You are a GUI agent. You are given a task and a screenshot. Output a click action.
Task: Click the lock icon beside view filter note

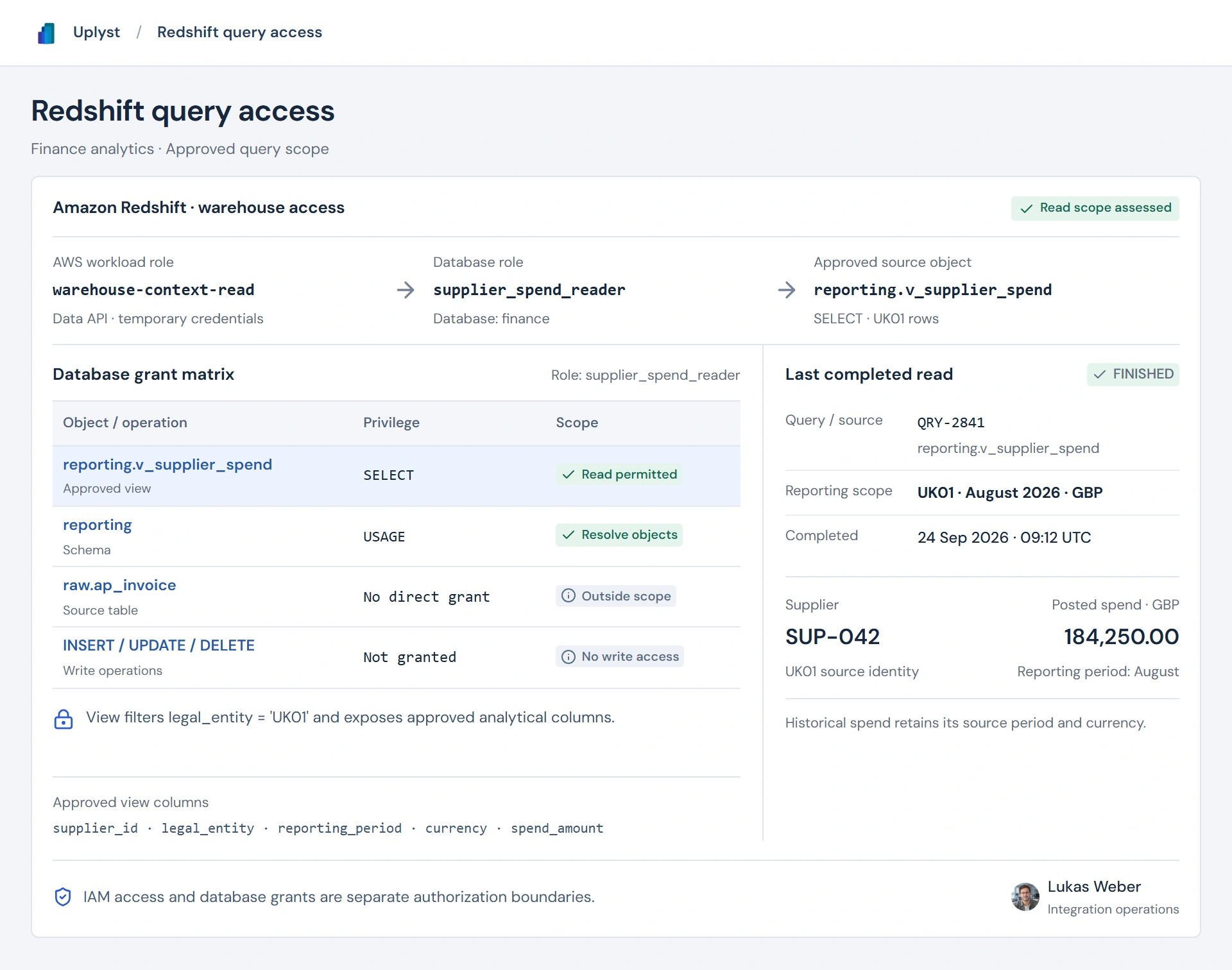click(x=64, y=719)
